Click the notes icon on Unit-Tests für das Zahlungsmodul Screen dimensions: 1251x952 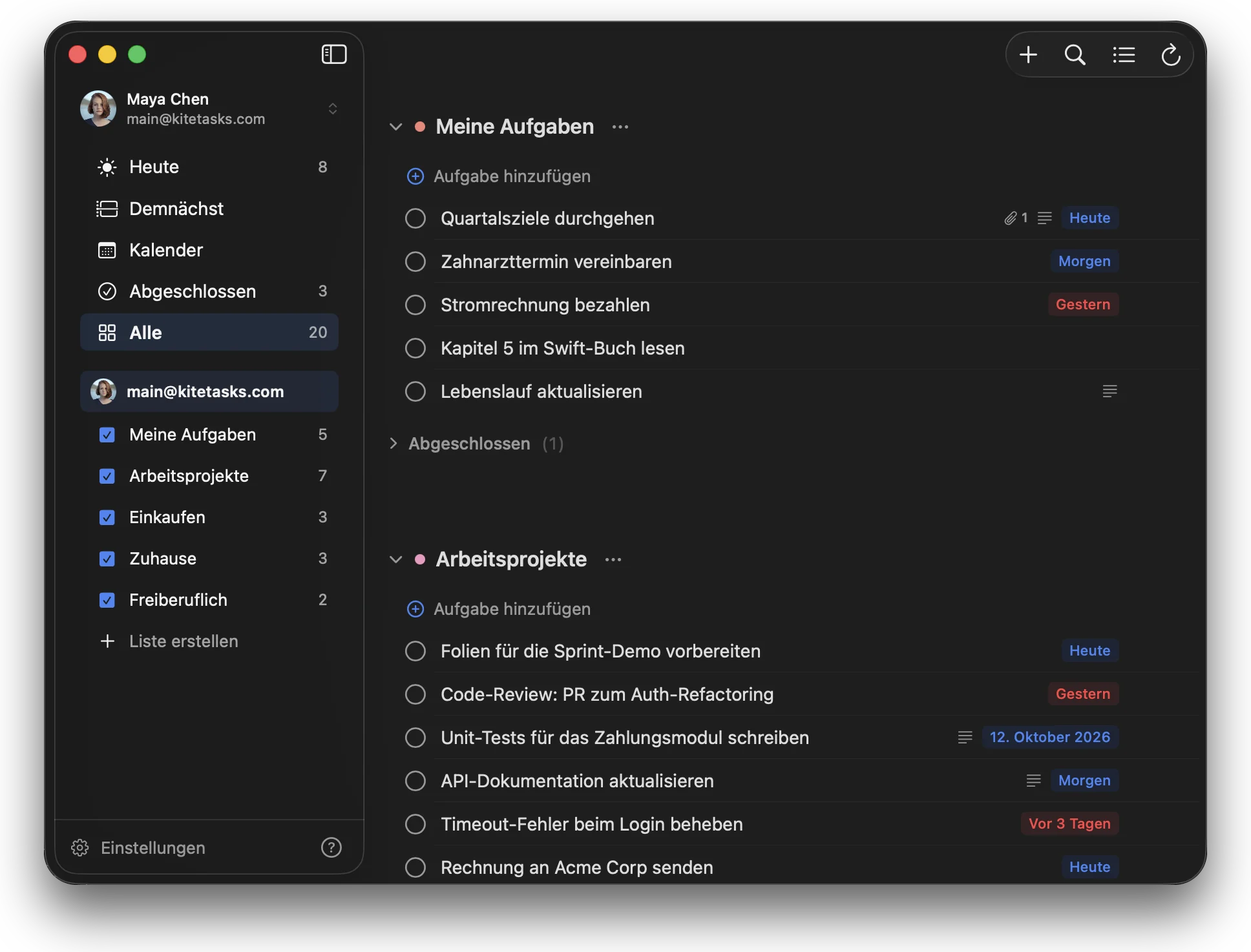click(x=965, y=737)
